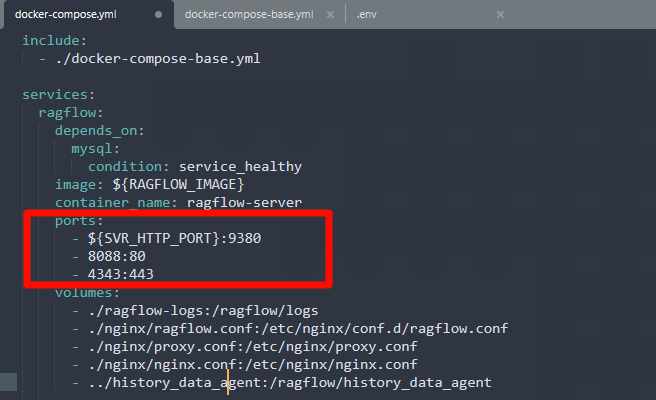Click the '4343:443' port mapping
Image resolution: width=656 pixels, height=400 pixels.
(x=120, y=274)
